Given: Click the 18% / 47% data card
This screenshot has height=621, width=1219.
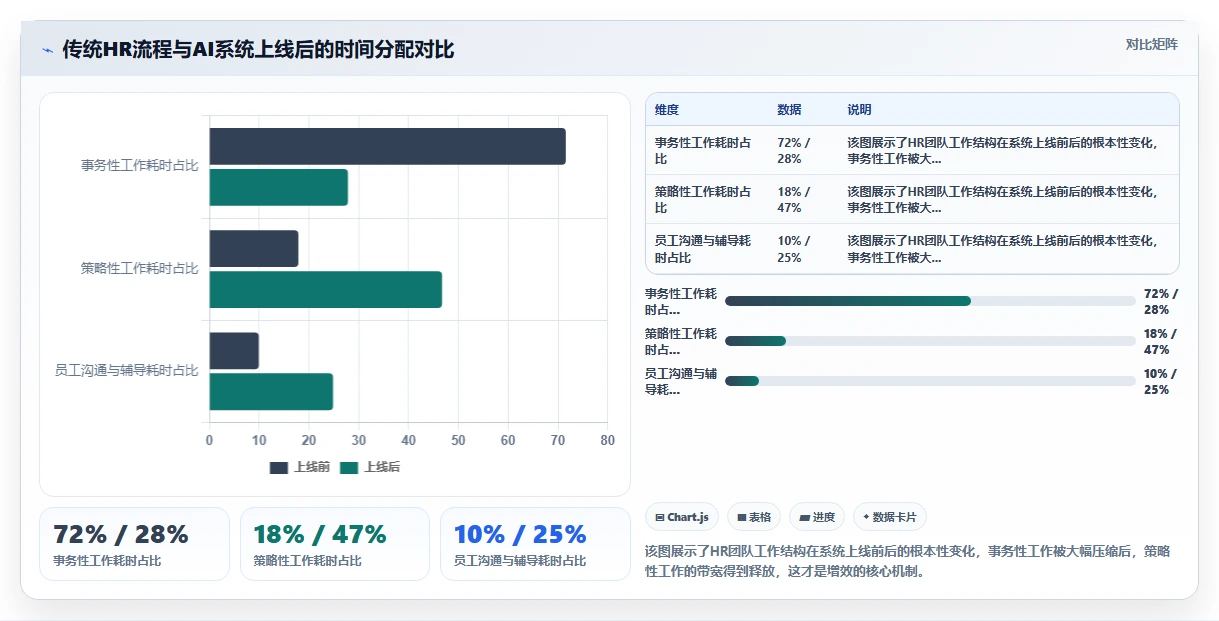Looking at the screenshot, I should point(335,544).
